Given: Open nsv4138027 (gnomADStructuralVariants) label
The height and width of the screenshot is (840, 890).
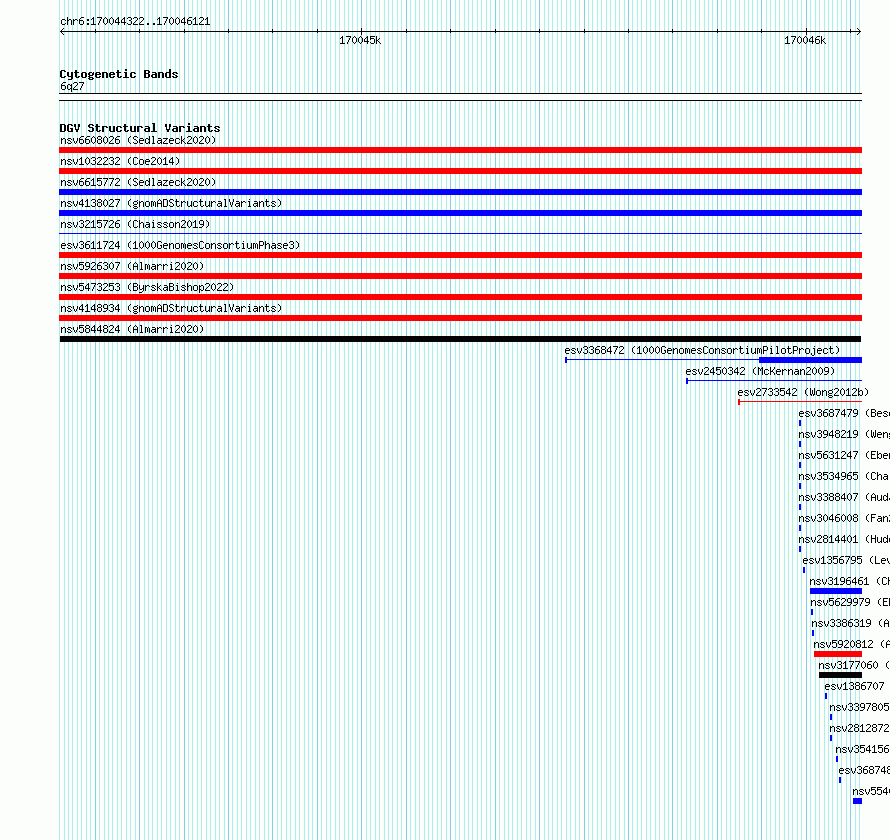Looking at the screenshot, I should [171, 203].
